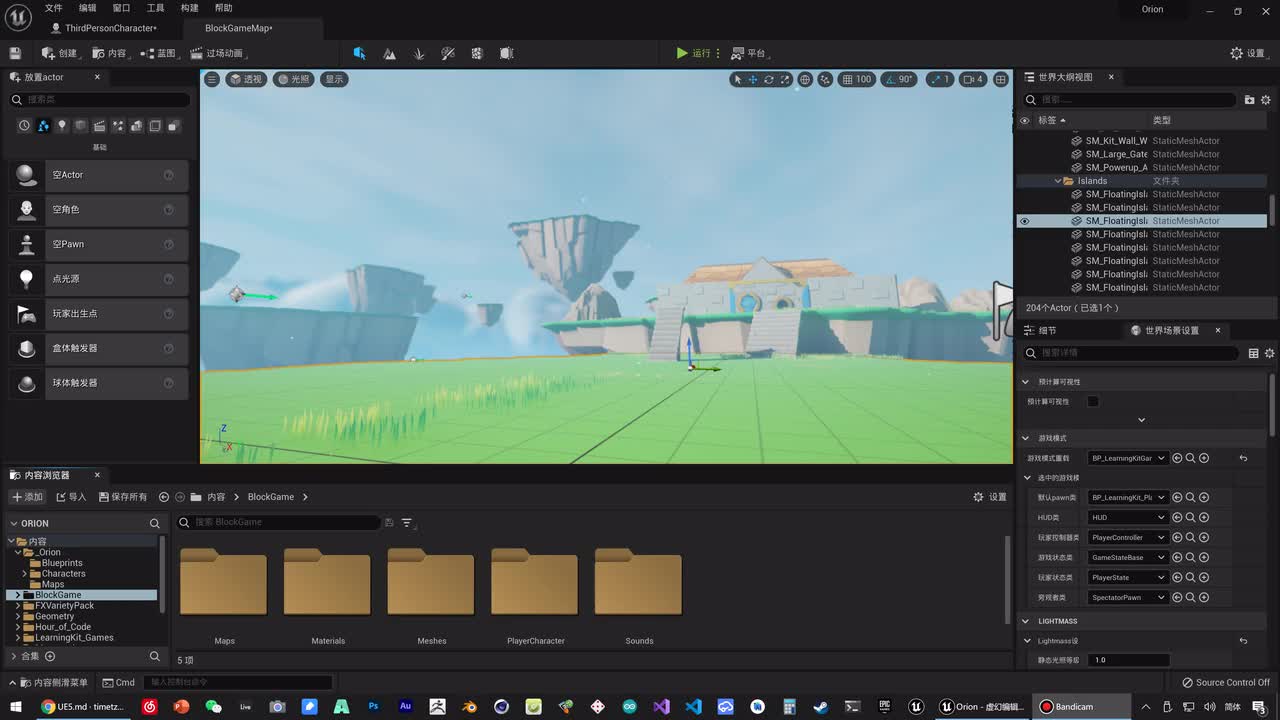Click the static lighting level value field
Viewport: 1280px width, 720px height.
(x=1130, y=660)
